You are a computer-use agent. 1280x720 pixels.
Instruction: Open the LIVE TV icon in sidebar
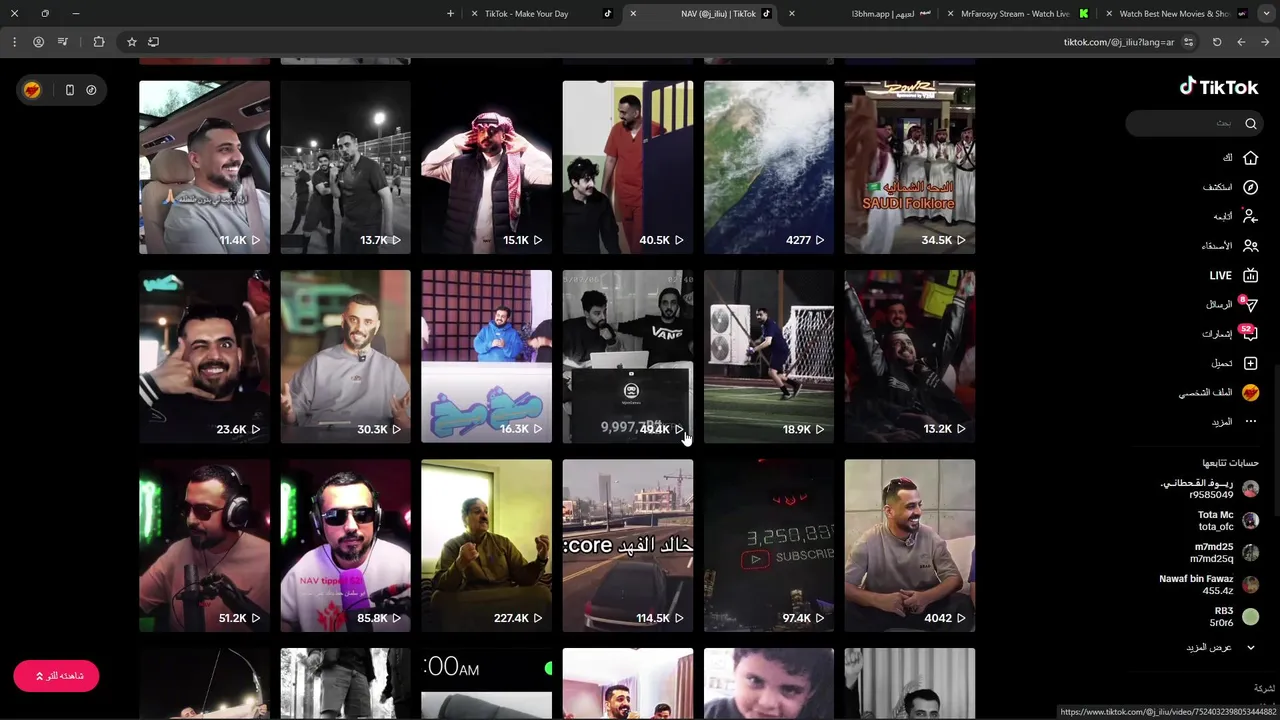[x=1250, y=275]
